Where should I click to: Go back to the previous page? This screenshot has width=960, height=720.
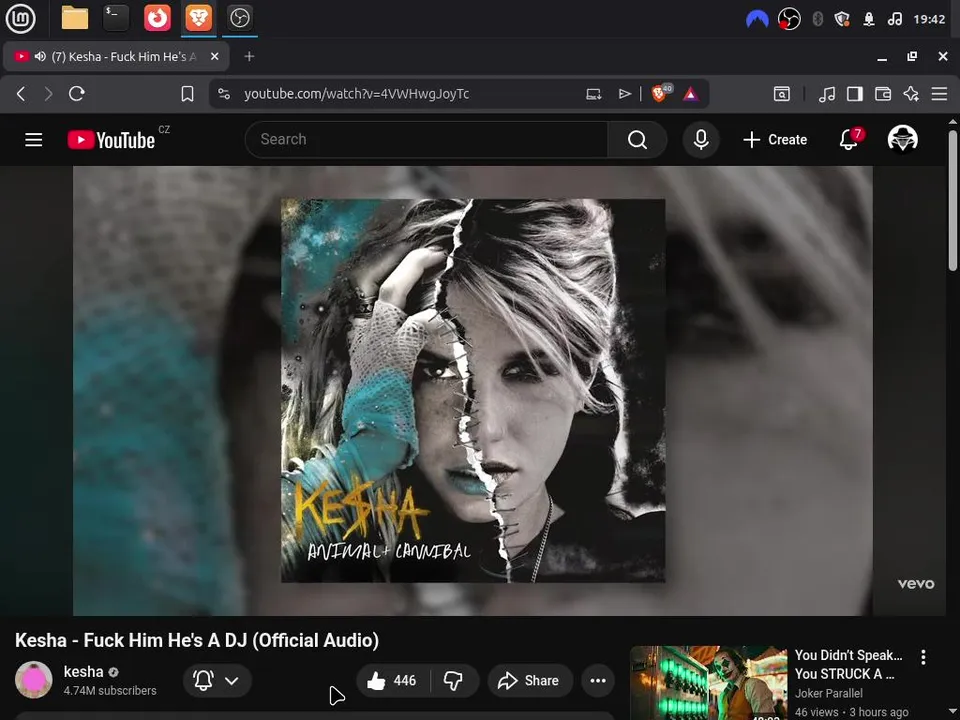[x=21, y=94]
